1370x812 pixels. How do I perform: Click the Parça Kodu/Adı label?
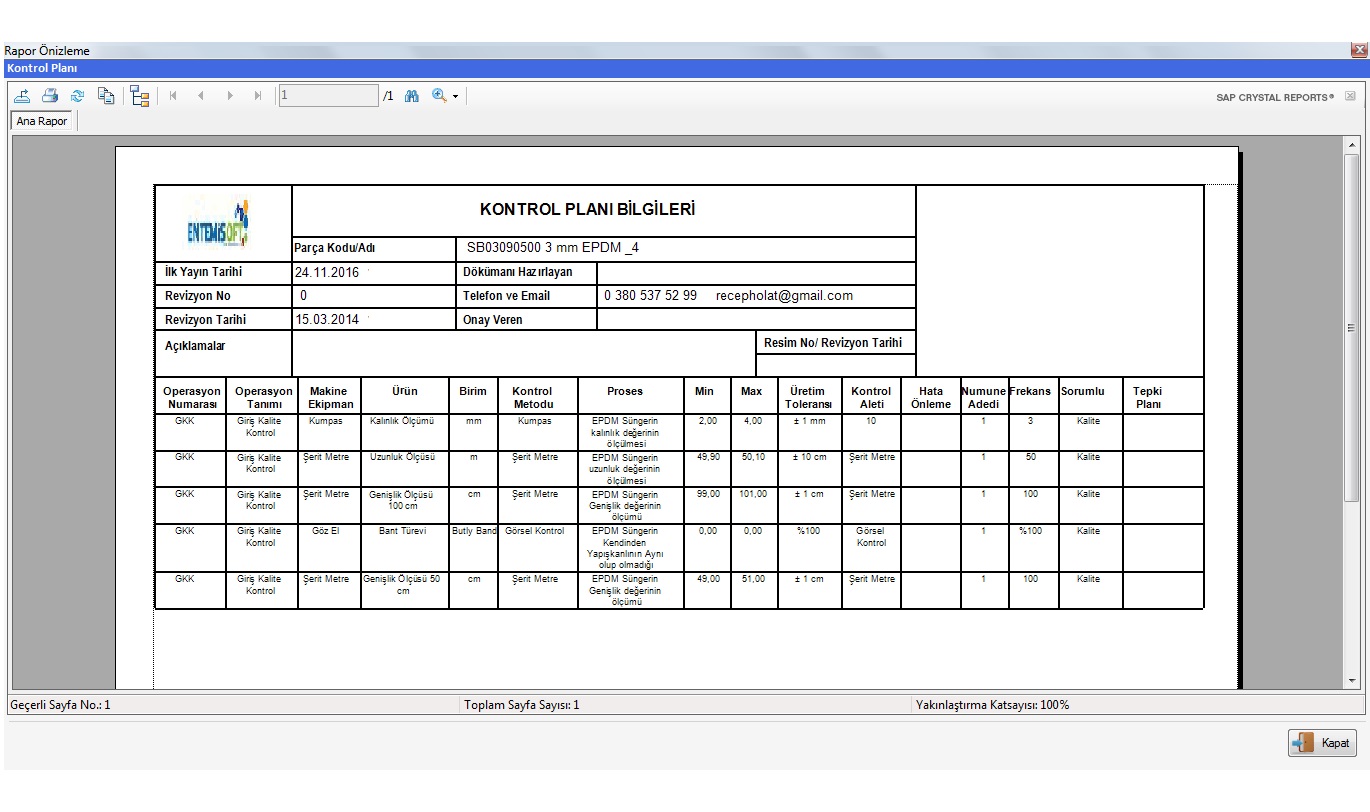tap(334, 248)
